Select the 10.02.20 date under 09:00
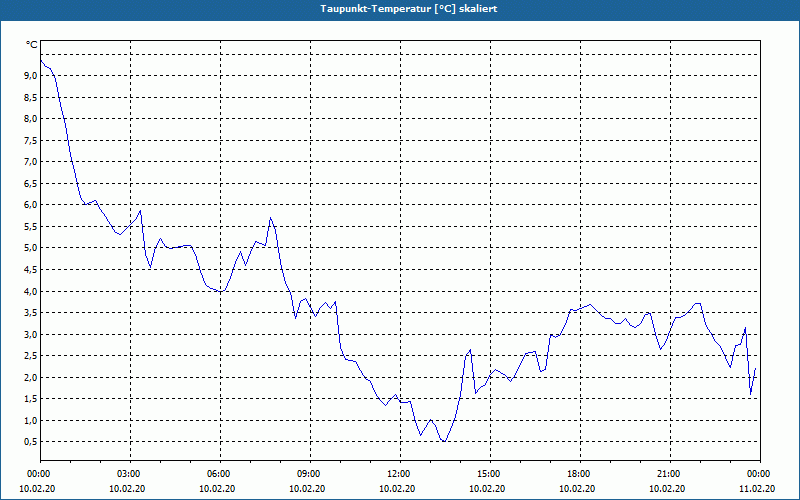800x500 pixels. point(307,489)
